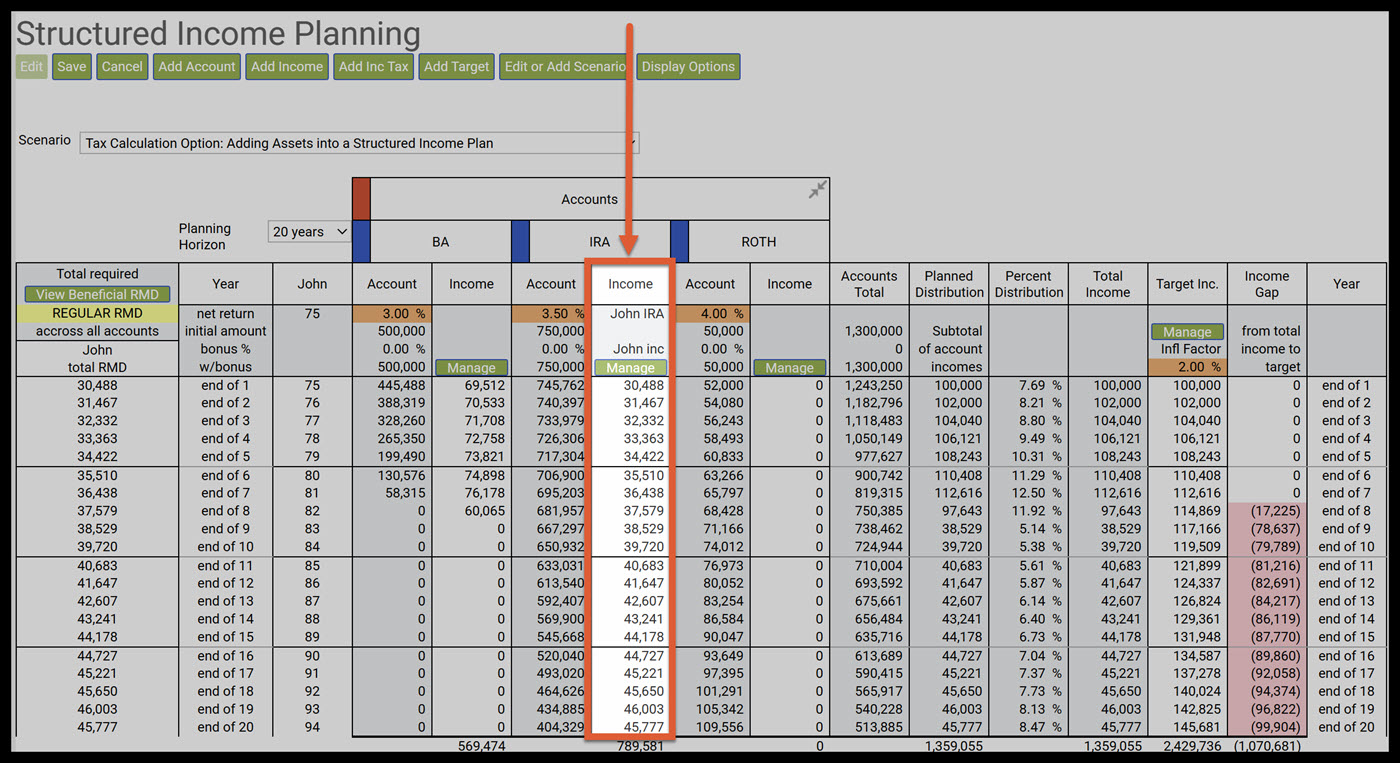
Task: Click BA income value 60,065
Action: pyautogui.click(x=483, y=511)
